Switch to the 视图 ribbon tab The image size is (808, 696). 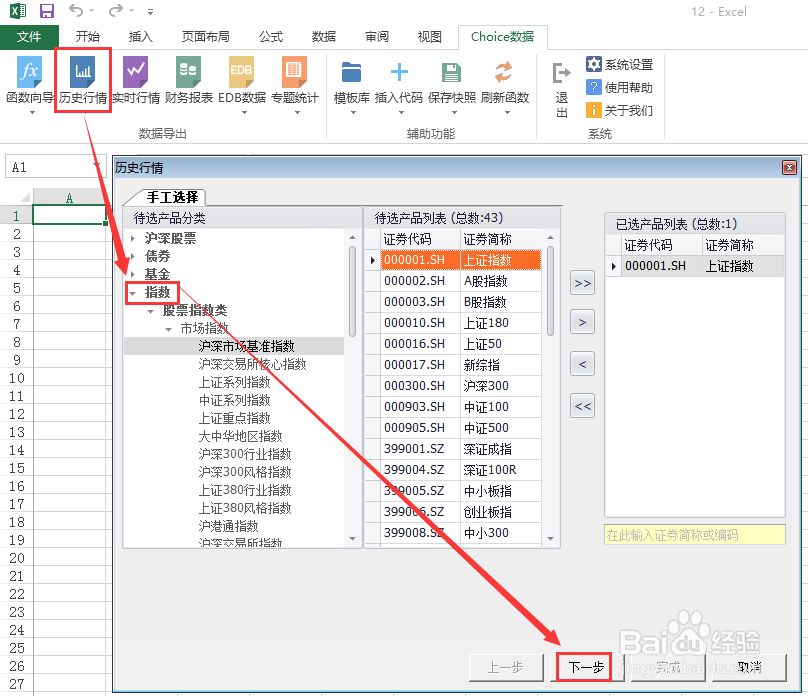430,37
